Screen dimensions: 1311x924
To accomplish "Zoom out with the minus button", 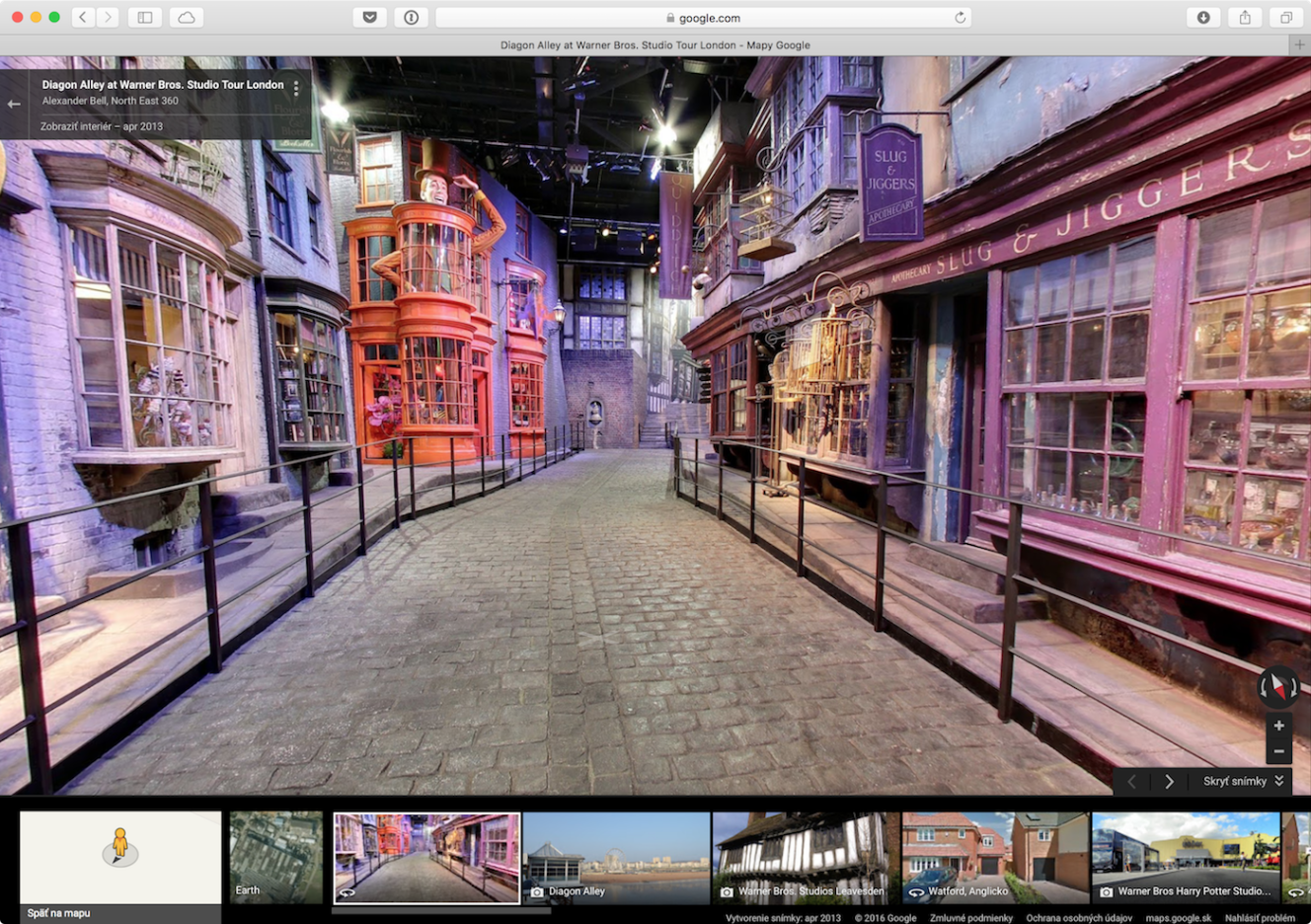I will [1278, 752].
